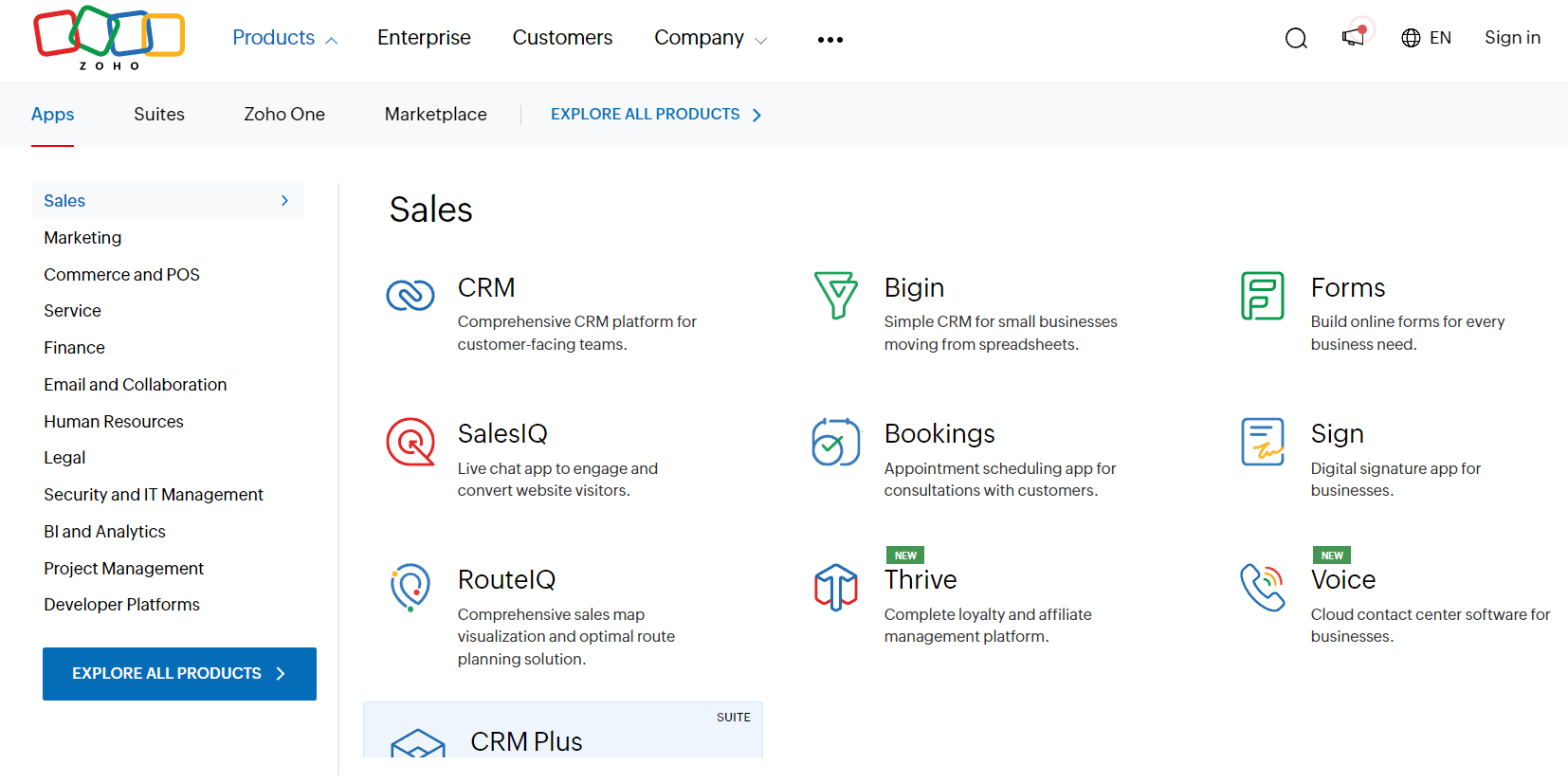Screen dimensions: 1568x783
Task: Click the CRM product icon
Action: coord(410,296)
